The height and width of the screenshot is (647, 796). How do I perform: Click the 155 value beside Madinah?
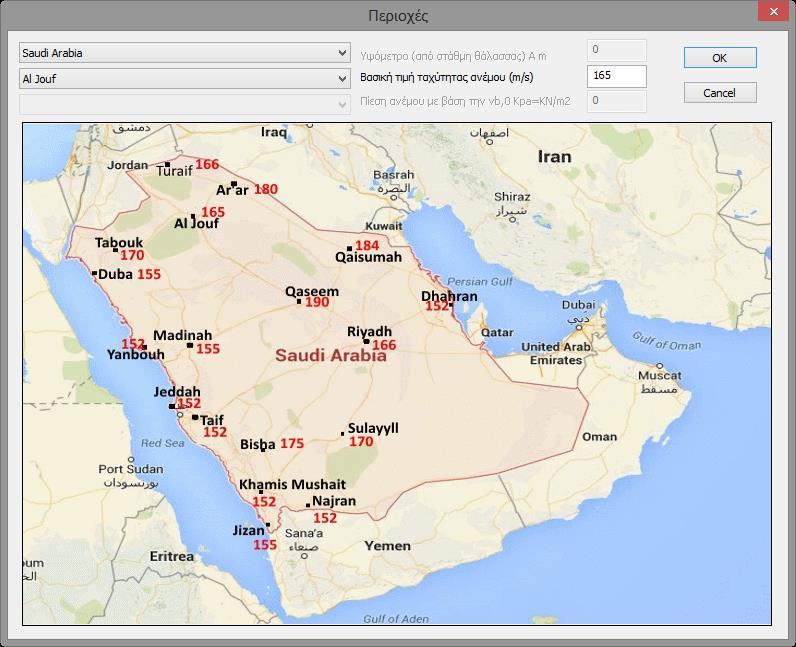pyautogui.click(x=208, y=349)
